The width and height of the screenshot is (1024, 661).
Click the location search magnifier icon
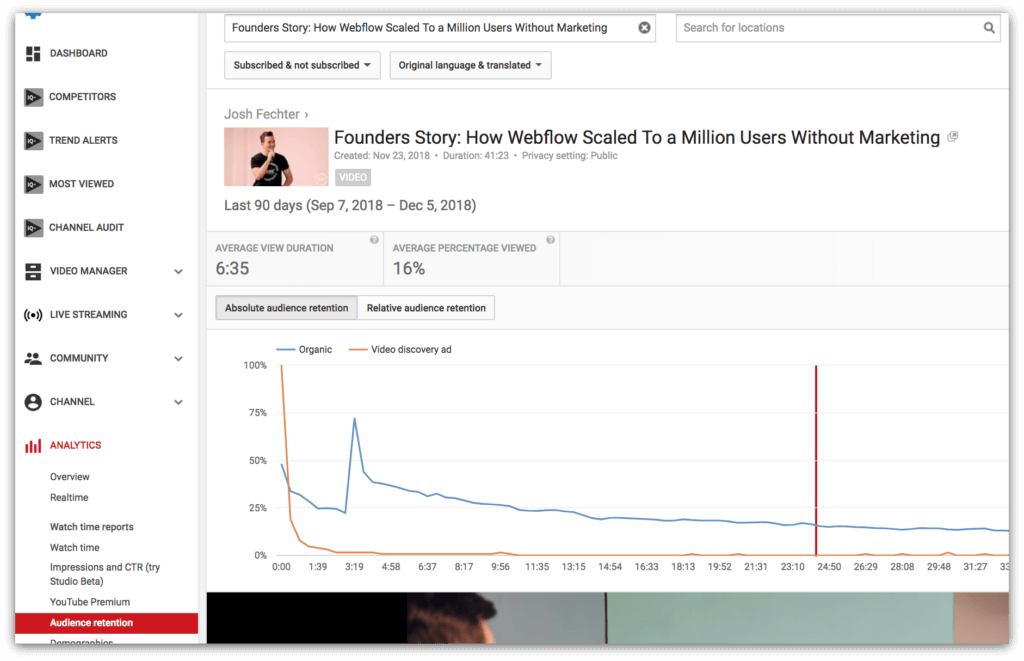pyautogui.click(x=989, y=27)
